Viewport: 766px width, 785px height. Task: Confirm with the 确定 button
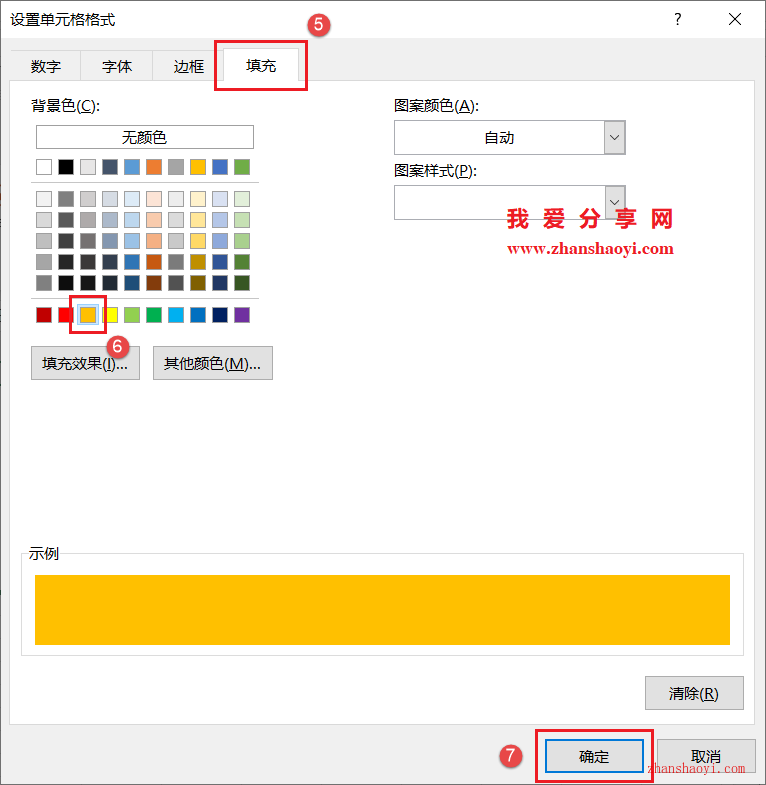(594, 756)
